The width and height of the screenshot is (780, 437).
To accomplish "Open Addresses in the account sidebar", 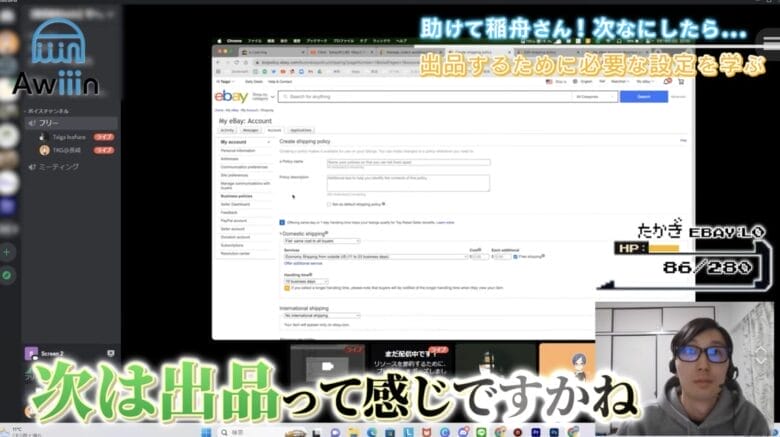I will (x=229, y=159).
